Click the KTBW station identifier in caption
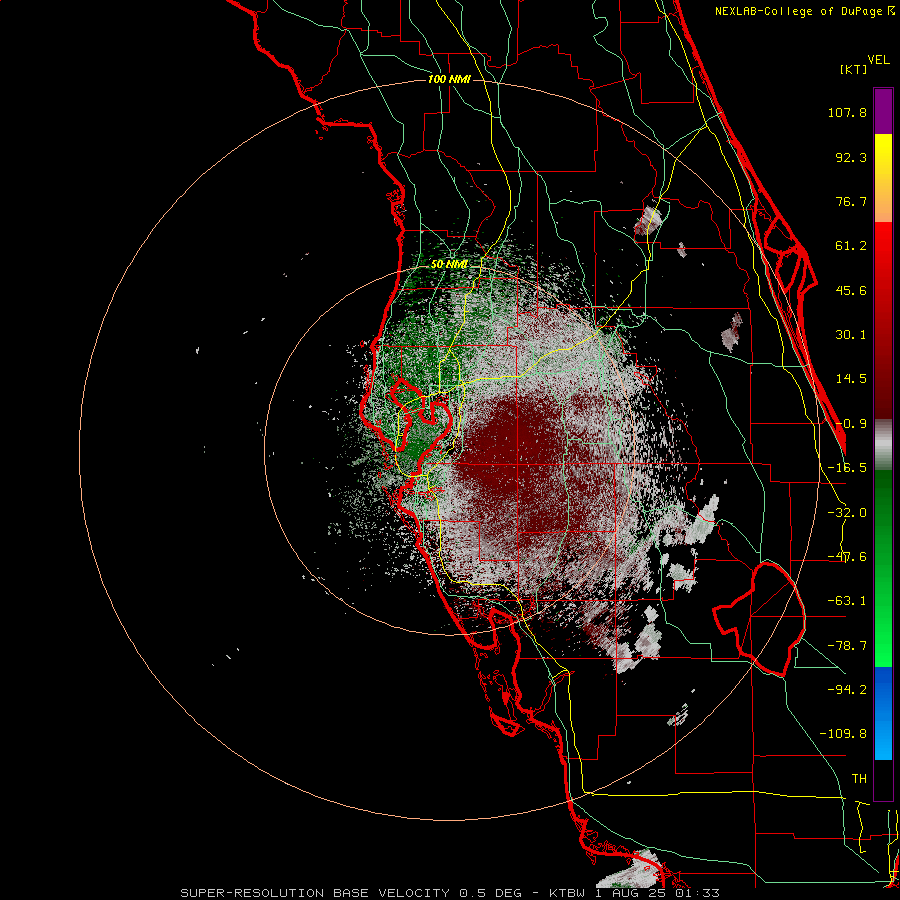This screenshot has height=900, width=900. (567, 893)
